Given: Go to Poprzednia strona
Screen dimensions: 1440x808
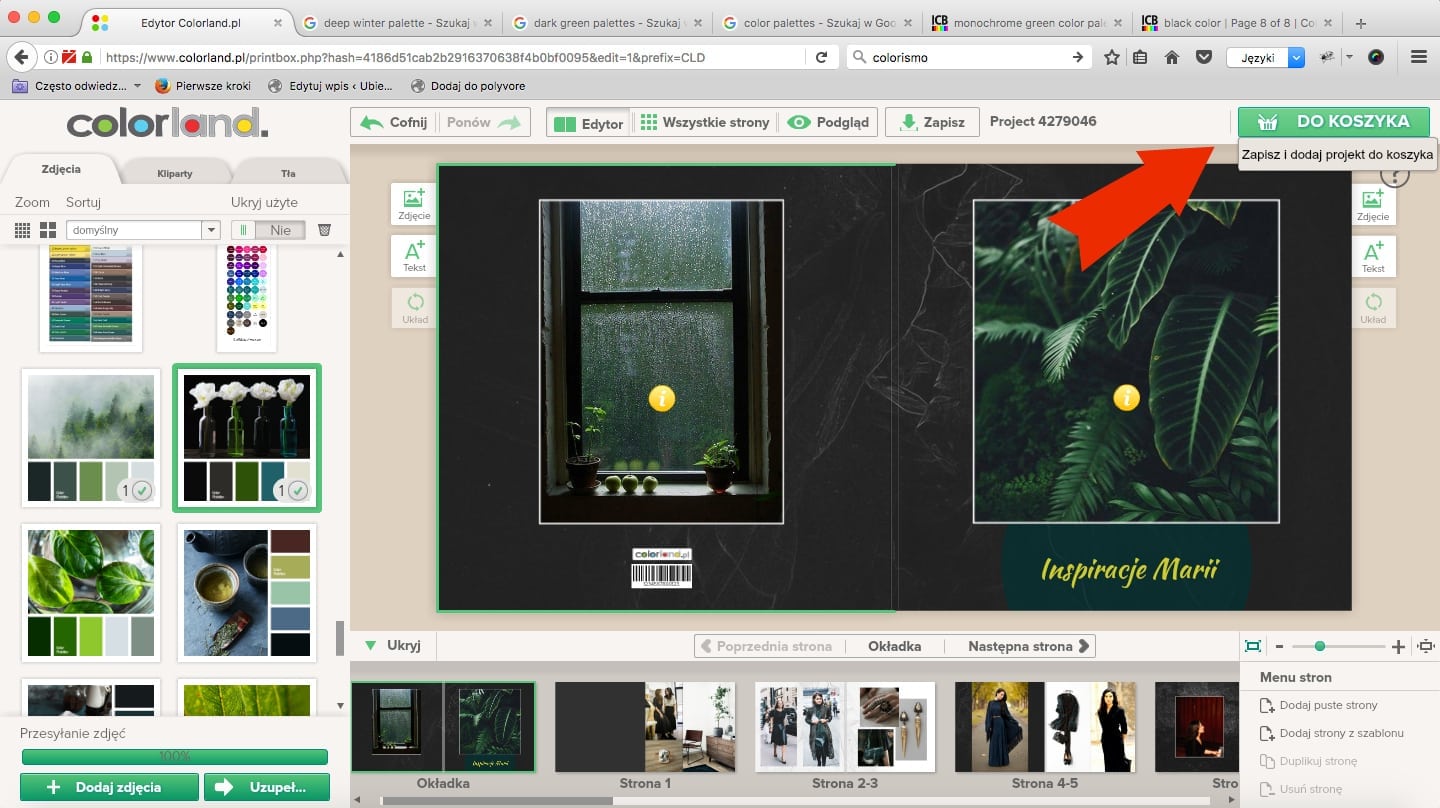Looking at the screenshot, I should click(765, 646).
